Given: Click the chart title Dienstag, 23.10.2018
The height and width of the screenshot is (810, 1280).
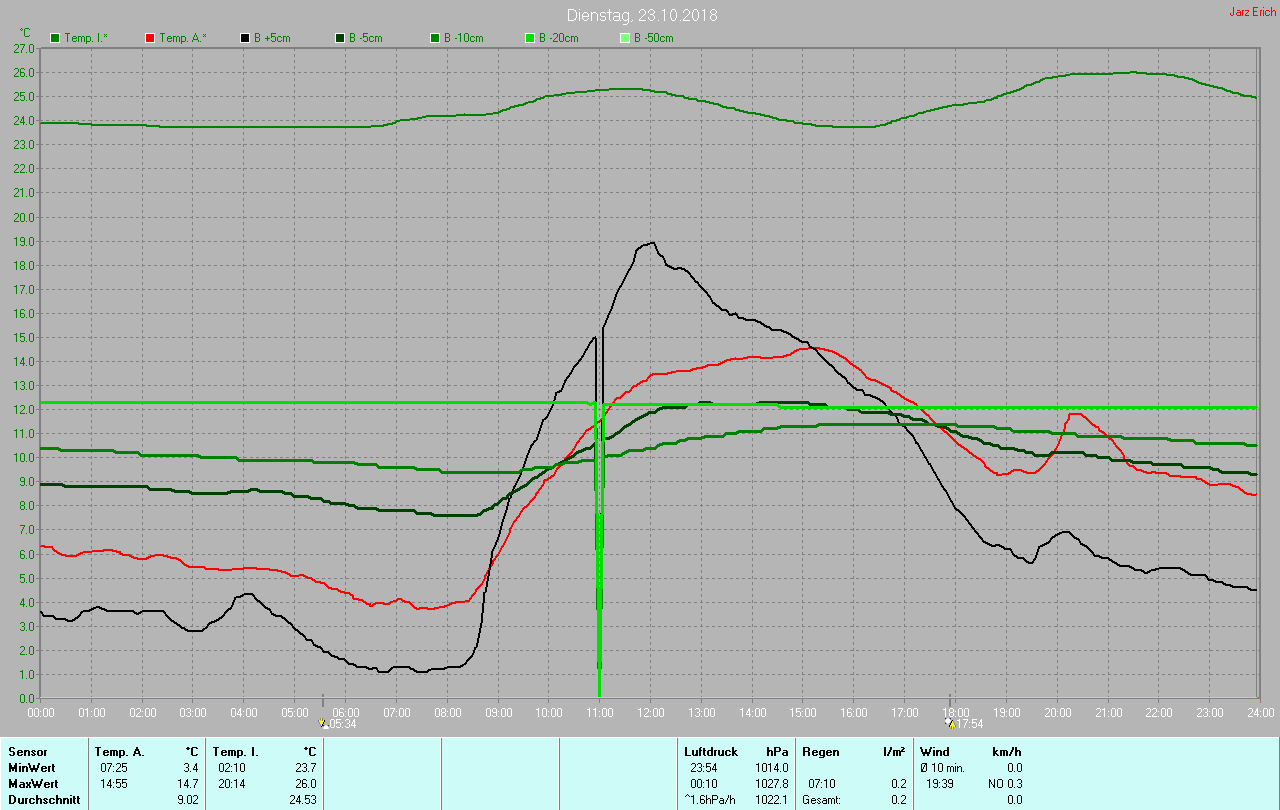Looking at the screenshot, I should [x=642, y=15].
